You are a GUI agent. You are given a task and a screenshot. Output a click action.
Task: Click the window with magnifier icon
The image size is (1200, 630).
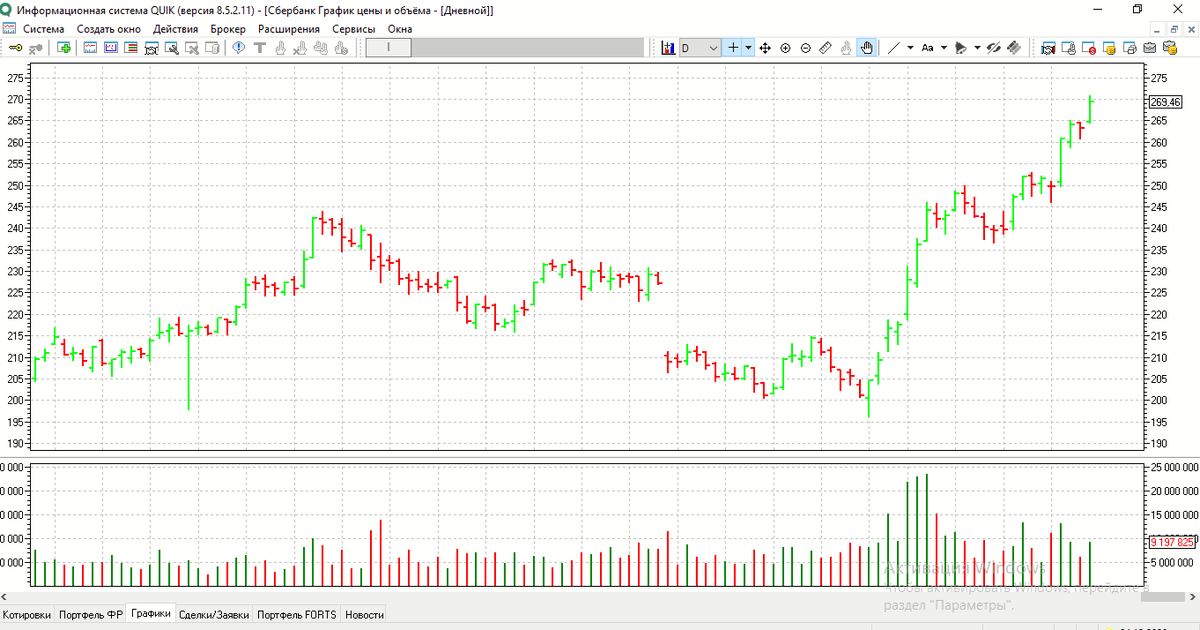coord(172,47)
